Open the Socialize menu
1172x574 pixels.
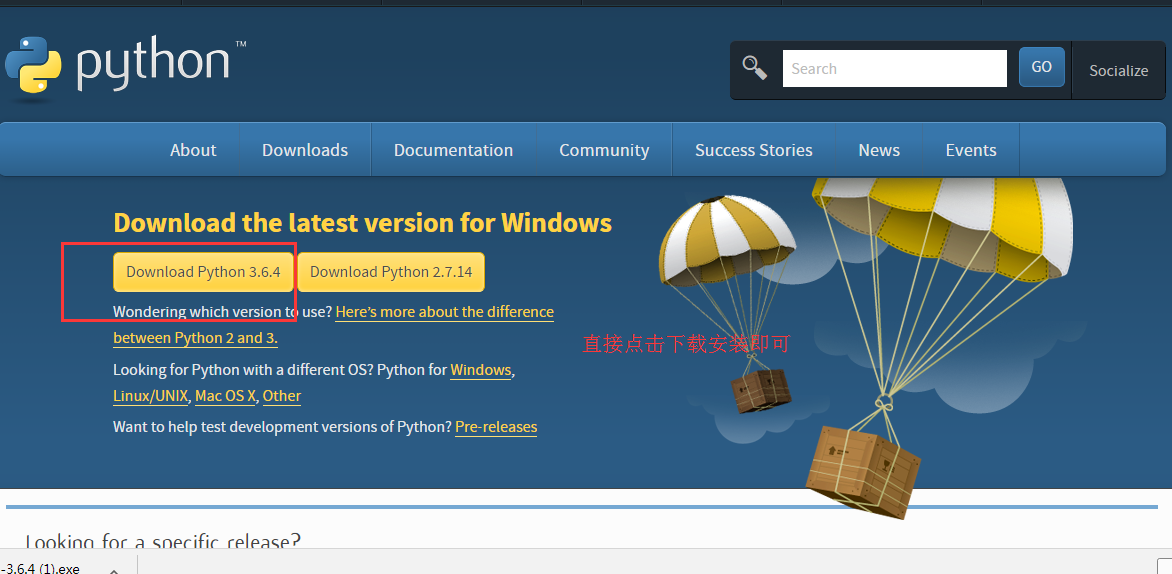[x=1118, y=71]
